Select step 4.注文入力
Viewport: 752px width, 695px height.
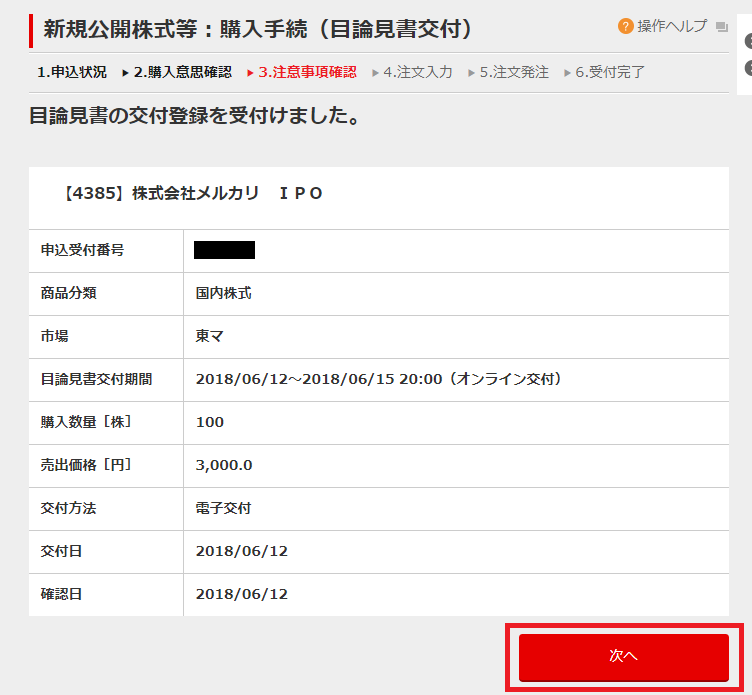click(418, 72)
